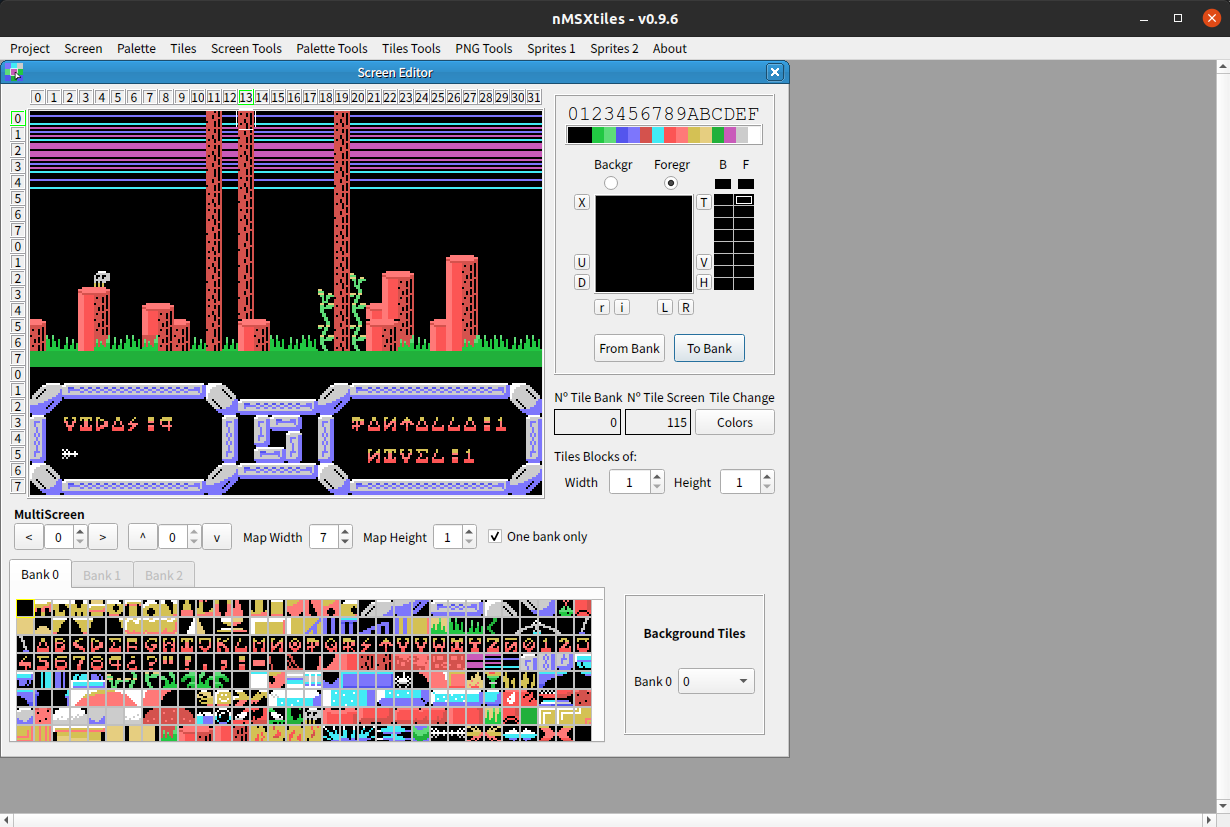Open the Bank 0 dropdown in Background Tiles

716,680
